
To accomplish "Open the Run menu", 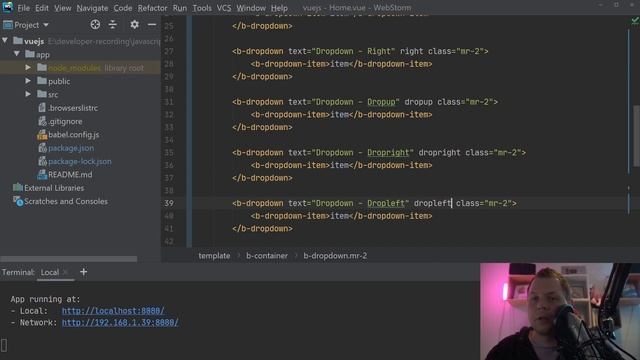I will click(180, 8).
